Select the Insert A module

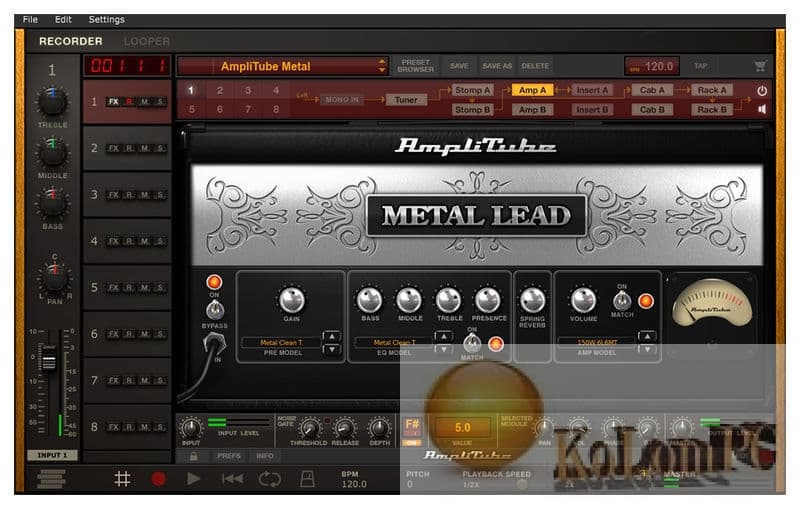[592, 90]
